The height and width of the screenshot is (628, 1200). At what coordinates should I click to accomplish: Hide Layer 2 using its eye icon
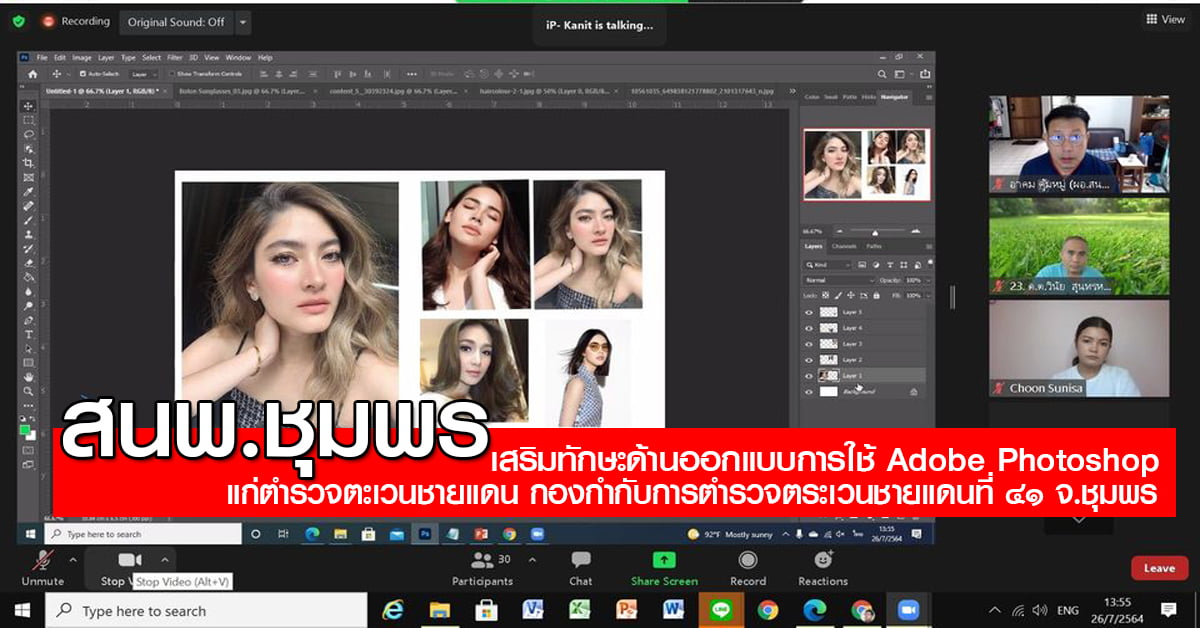810,360
